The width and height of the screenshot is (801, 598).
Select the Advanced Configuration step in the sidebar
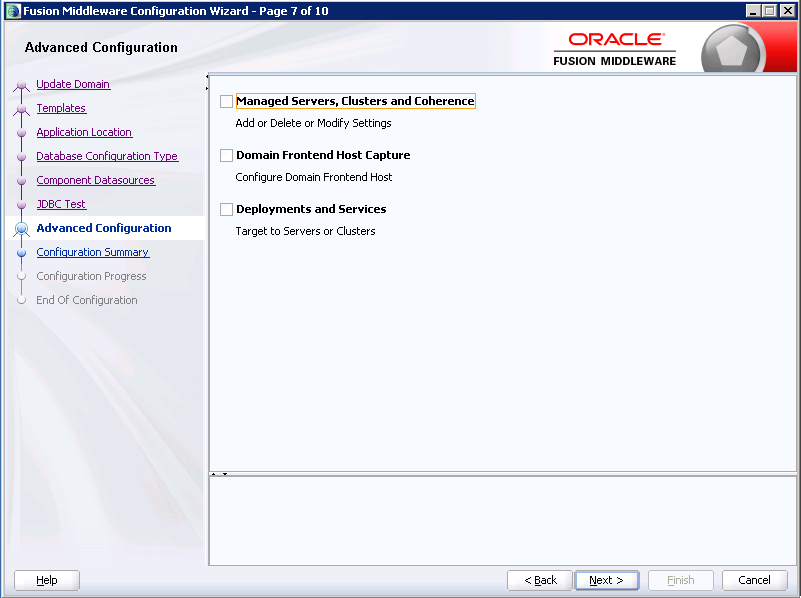pos(104,228)
